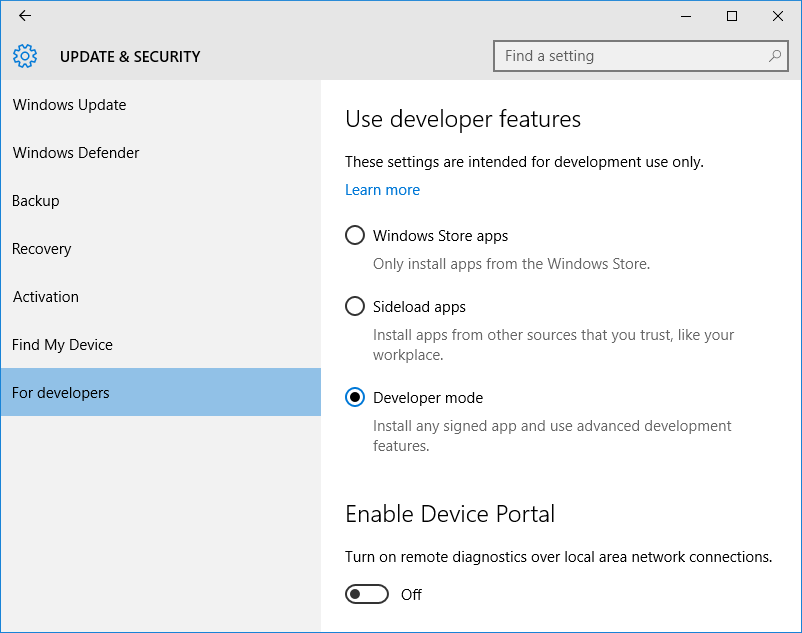Open the Learn more link
Viewport: 802px width, 633px height.
click(x=382, y=190)
